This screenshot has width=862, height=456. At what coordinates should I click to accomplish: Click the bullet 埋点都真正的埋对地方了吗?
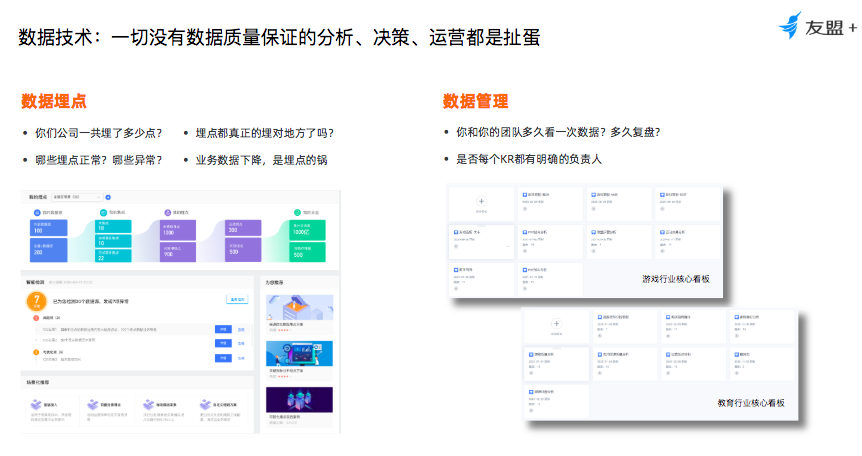click(x=264, y=133)
